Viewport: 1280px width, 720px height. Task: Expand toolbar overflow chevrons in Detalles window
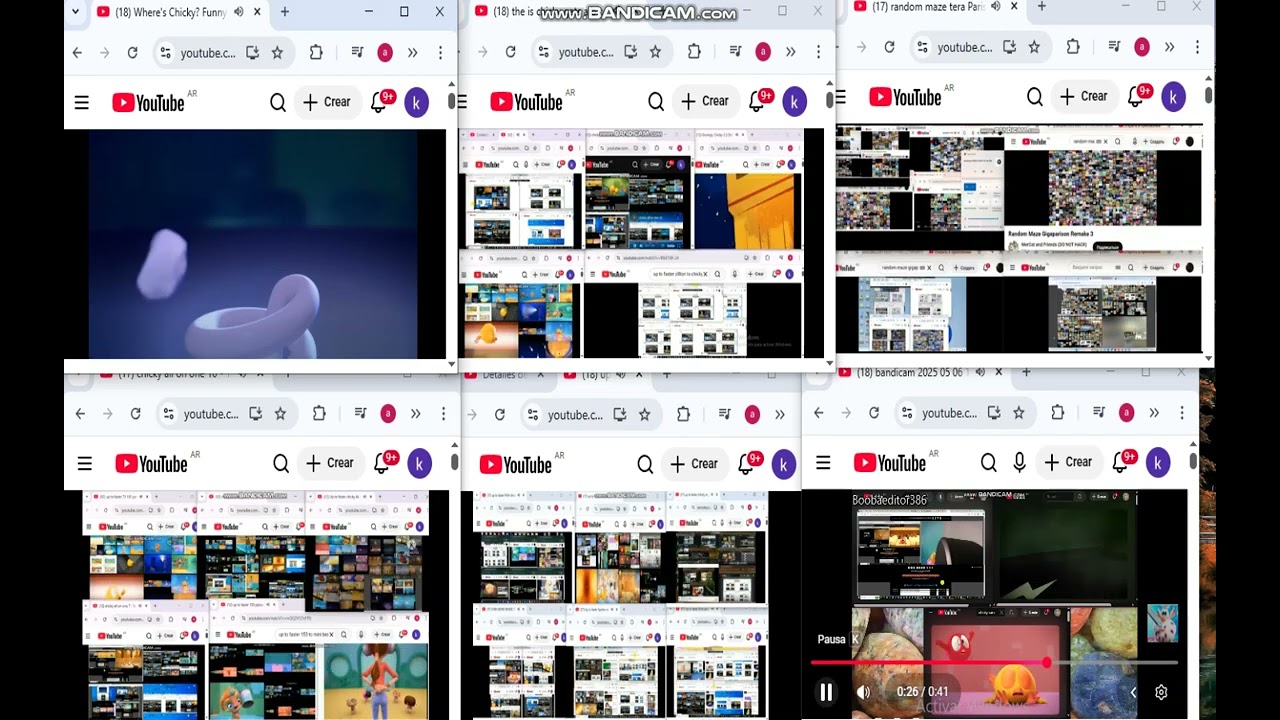[x=779, y=415]
